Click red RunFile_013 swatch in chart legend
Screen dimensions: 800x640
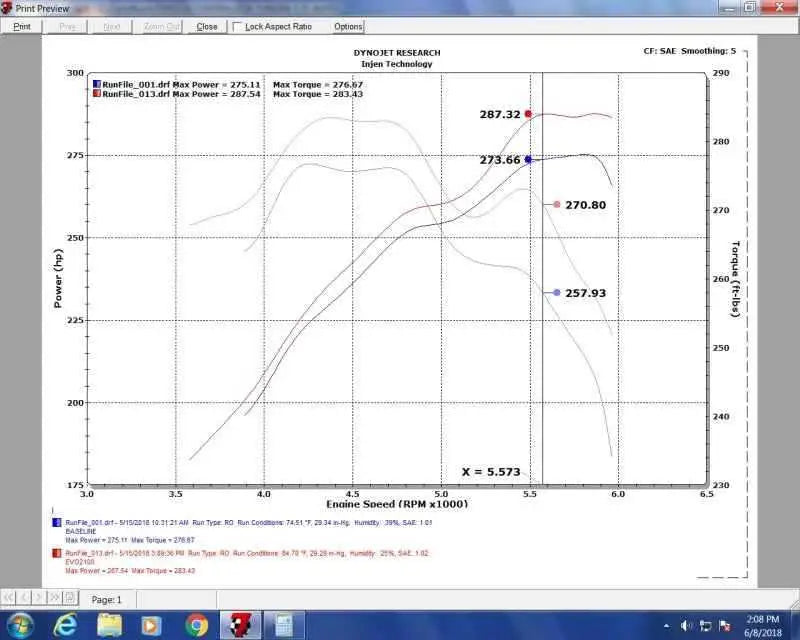coord(96,95)
